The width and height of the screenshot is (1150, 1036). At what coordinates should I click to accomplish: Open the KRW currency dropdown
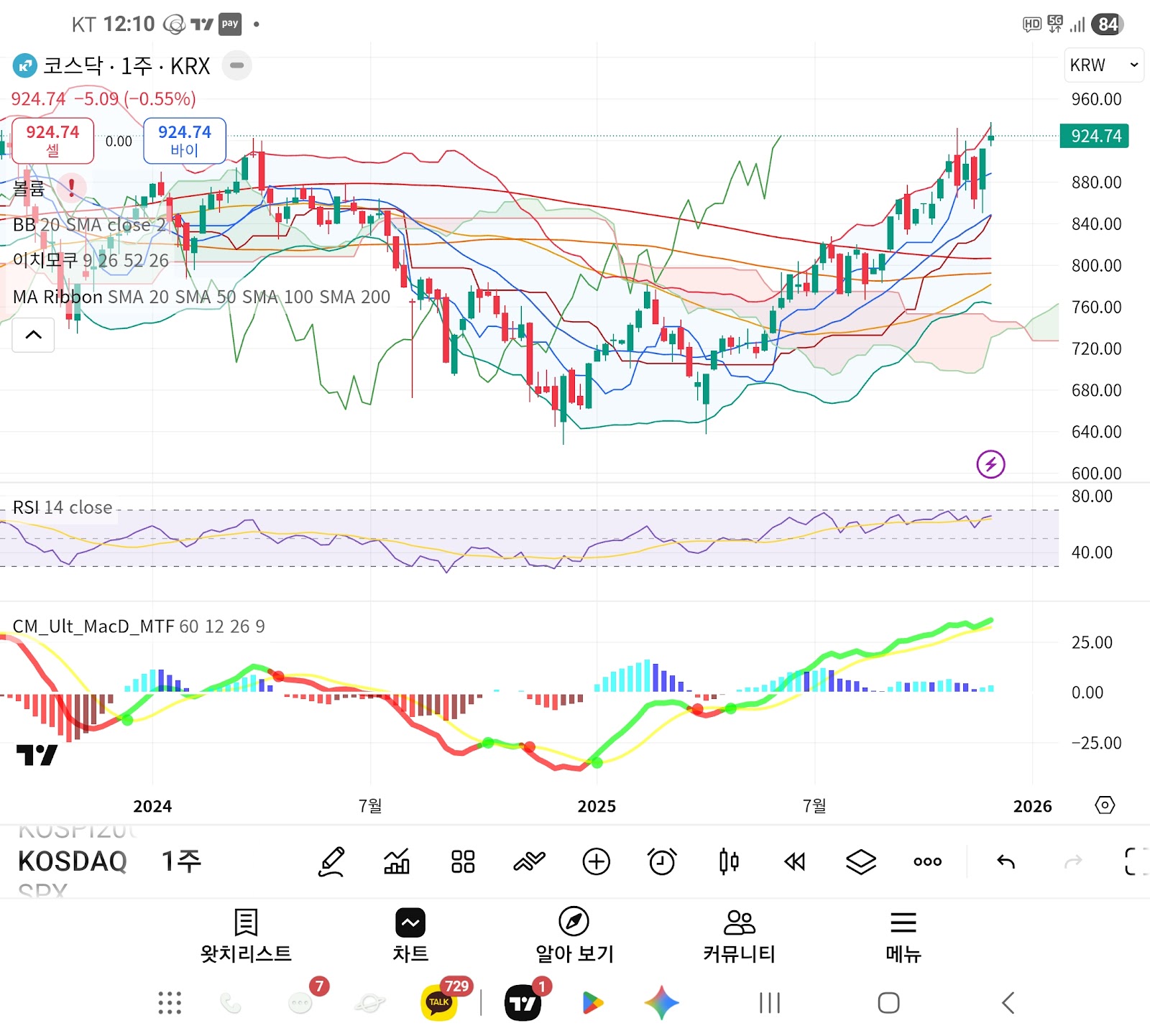(x=1103, y=65)
